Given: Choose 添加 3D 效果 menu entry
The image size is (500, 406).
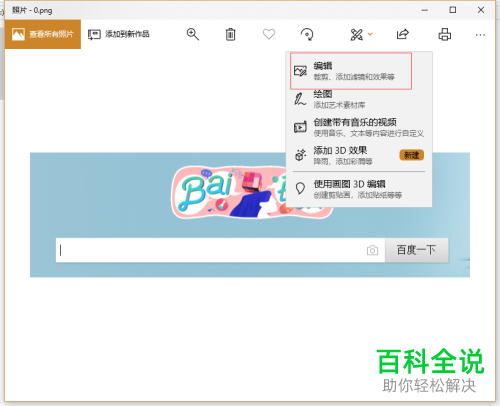Looking at the screenshot, I should pos(359,156).
